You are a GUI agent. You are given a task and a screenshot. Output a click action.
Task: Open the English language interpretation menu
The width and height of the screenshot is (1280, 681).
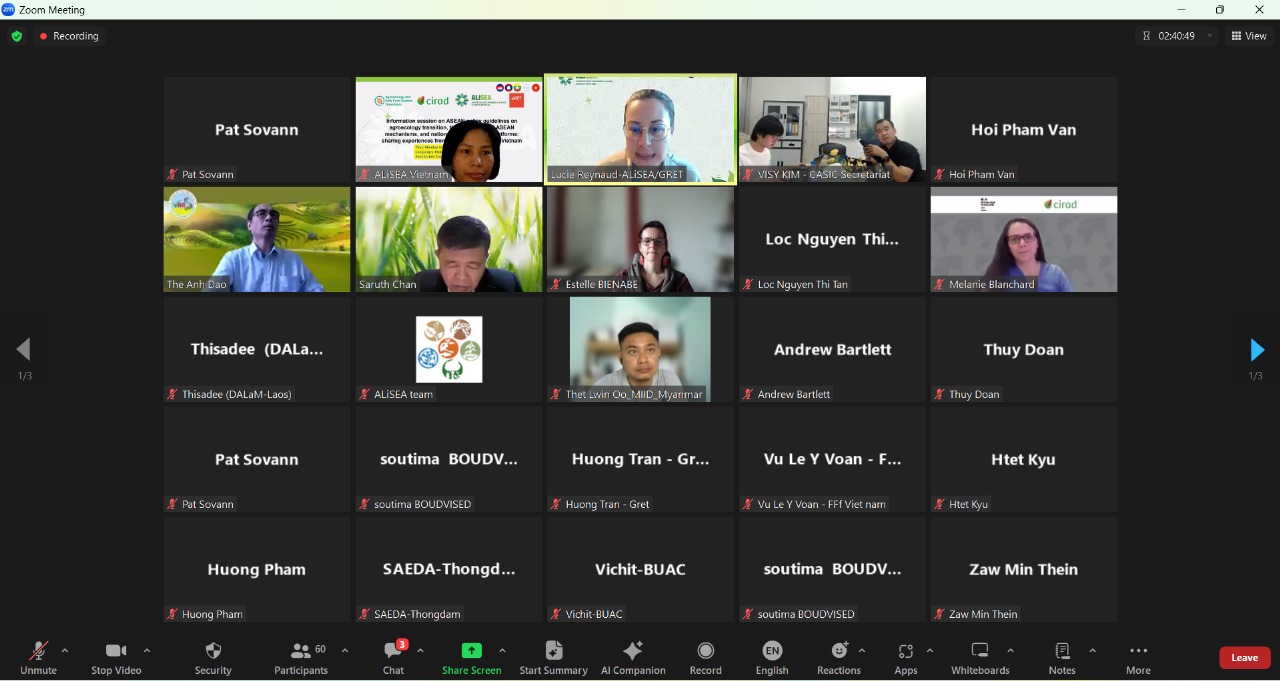click(x=772, y=657)
